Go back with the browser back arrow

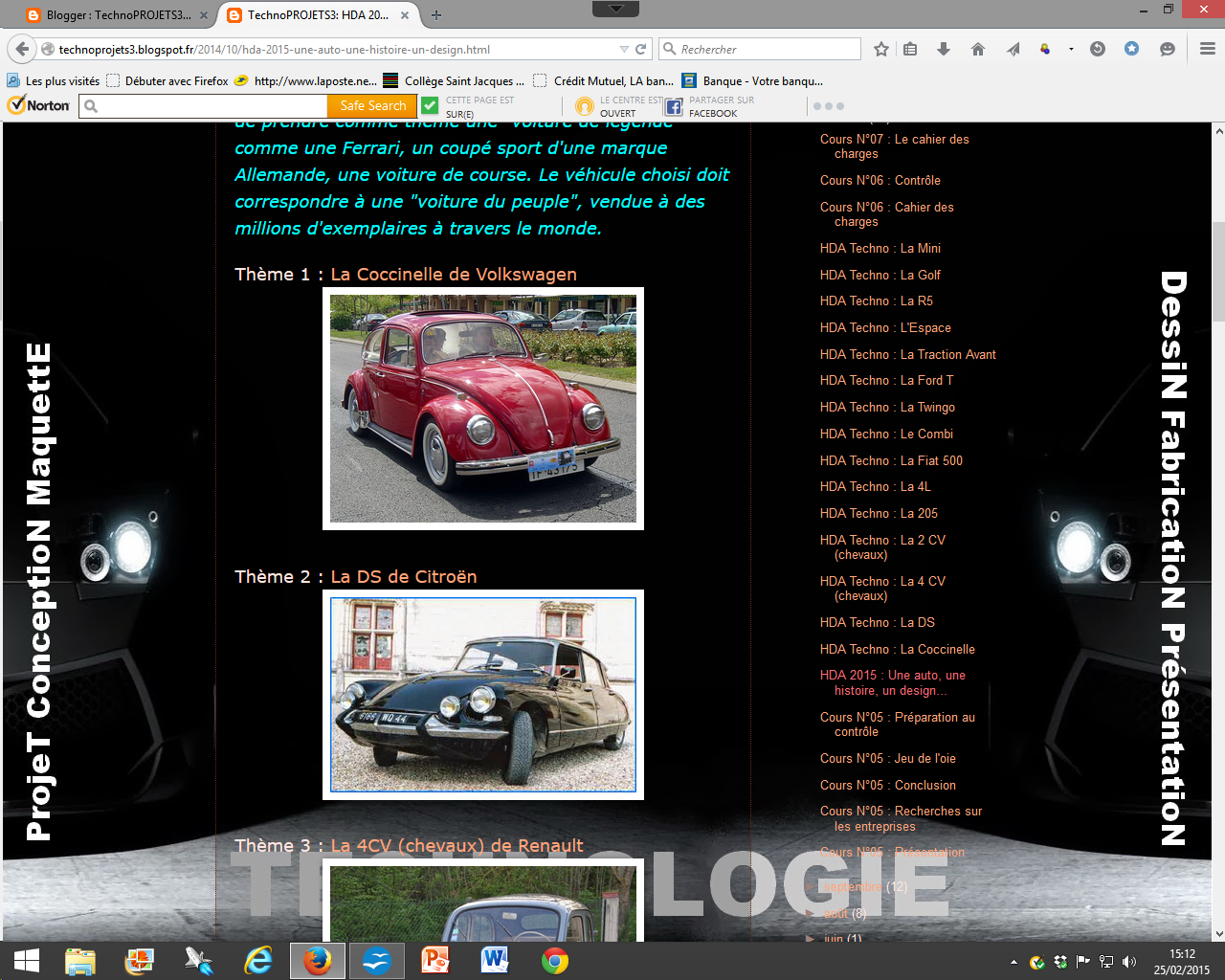tap(22, 49)
